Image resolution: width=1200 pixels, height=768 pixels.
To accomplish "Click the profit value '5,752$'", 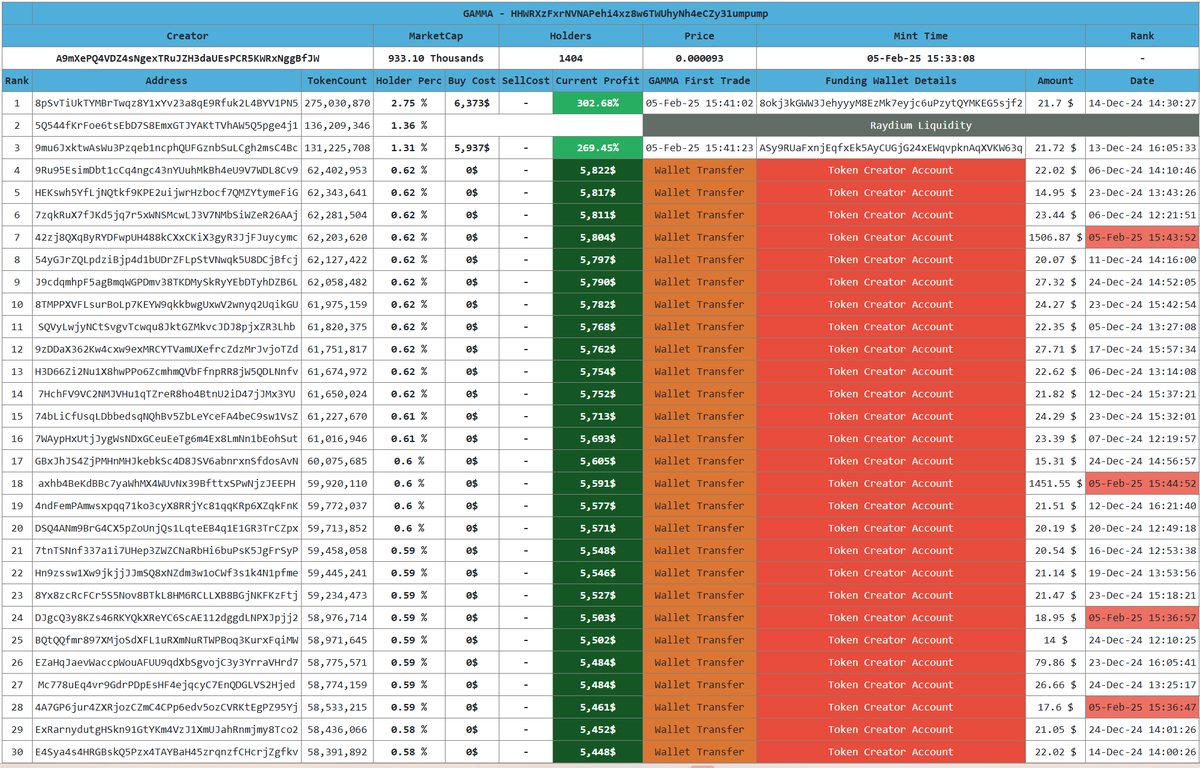I will click(598, 394).
